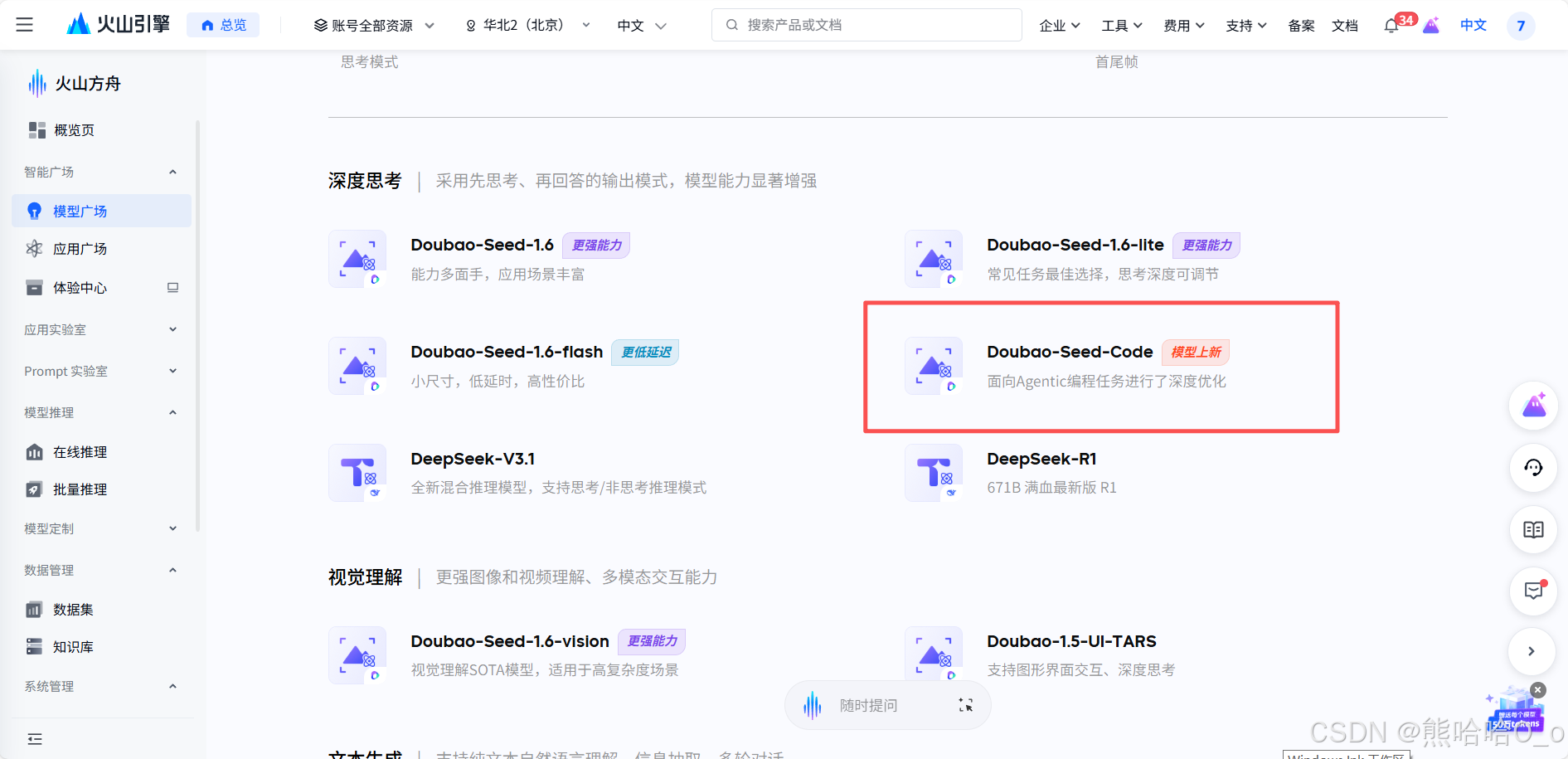Click the Doubao-Seed-1.6 model thumbnail icon

point(357,259)
